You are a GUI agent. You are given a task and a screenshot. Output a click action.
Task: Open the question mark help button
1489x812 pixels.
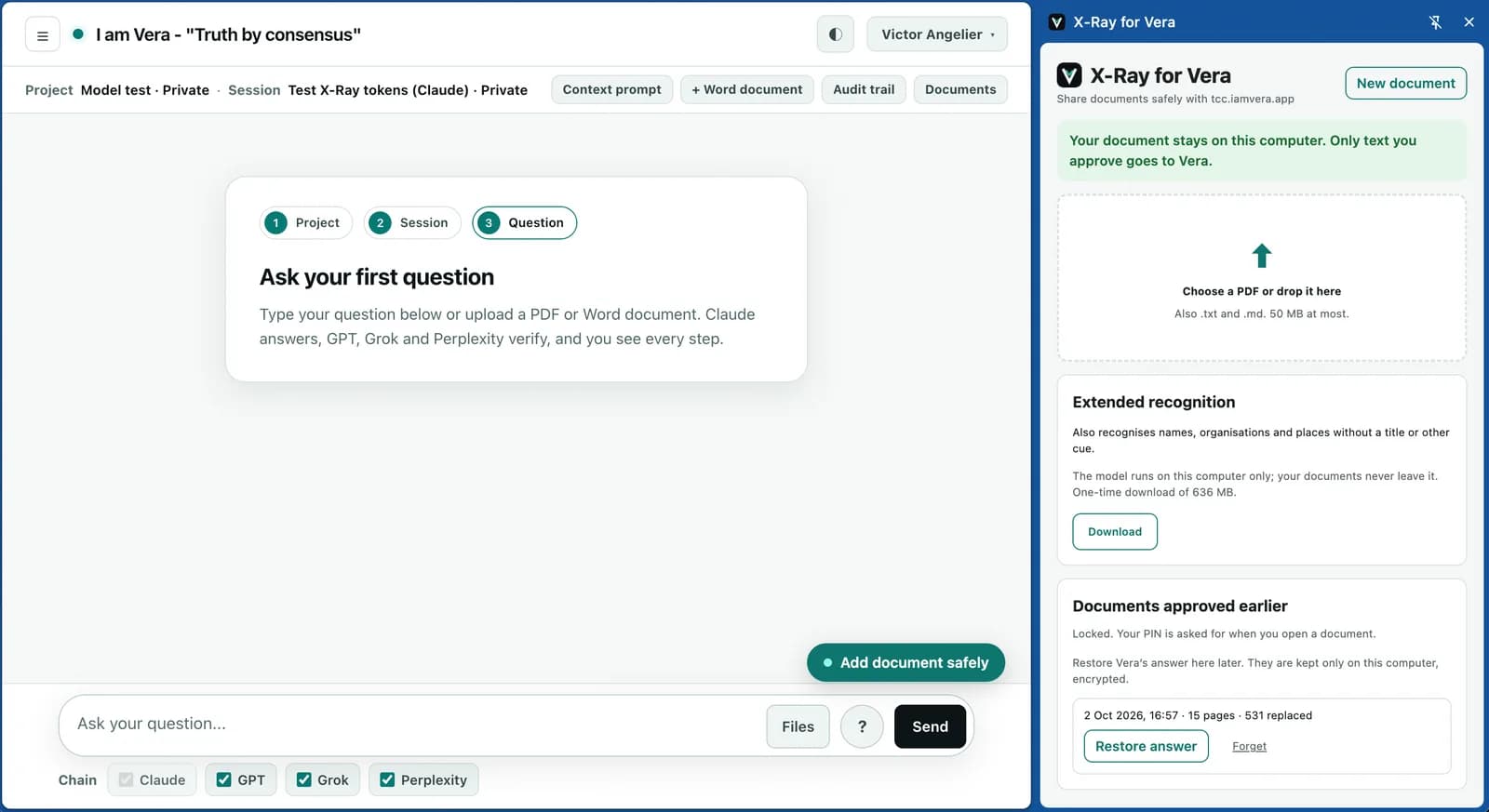point(862,726)
